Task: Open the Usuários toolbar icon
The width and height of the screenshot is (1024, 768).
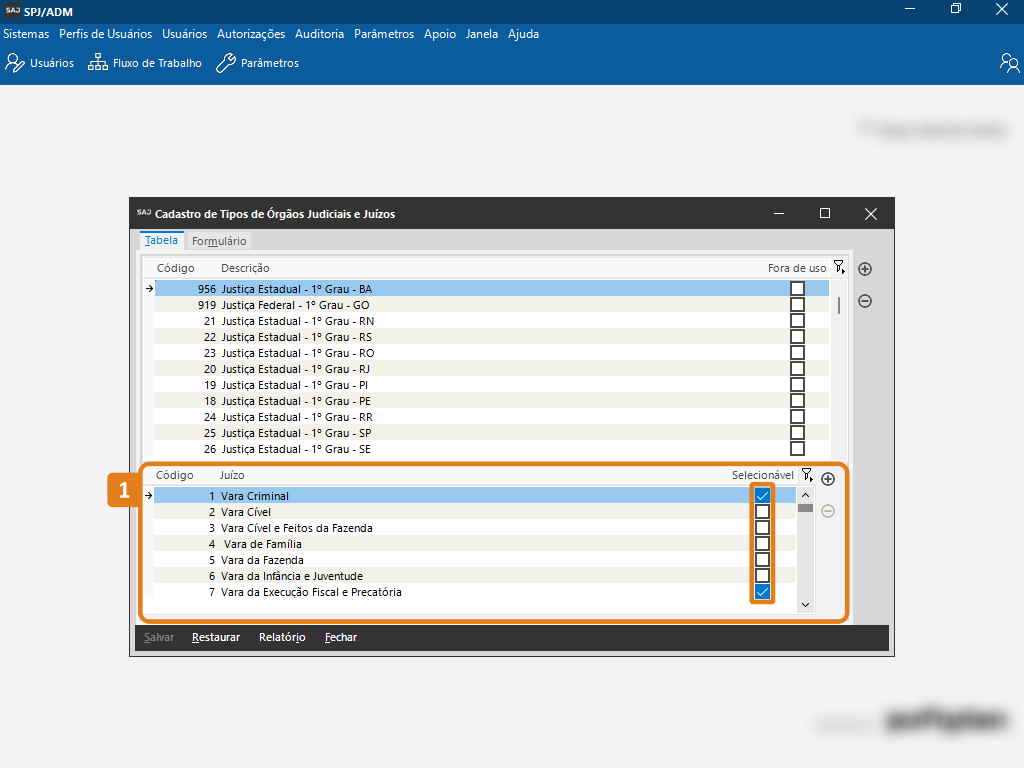Action: point(40,63)
